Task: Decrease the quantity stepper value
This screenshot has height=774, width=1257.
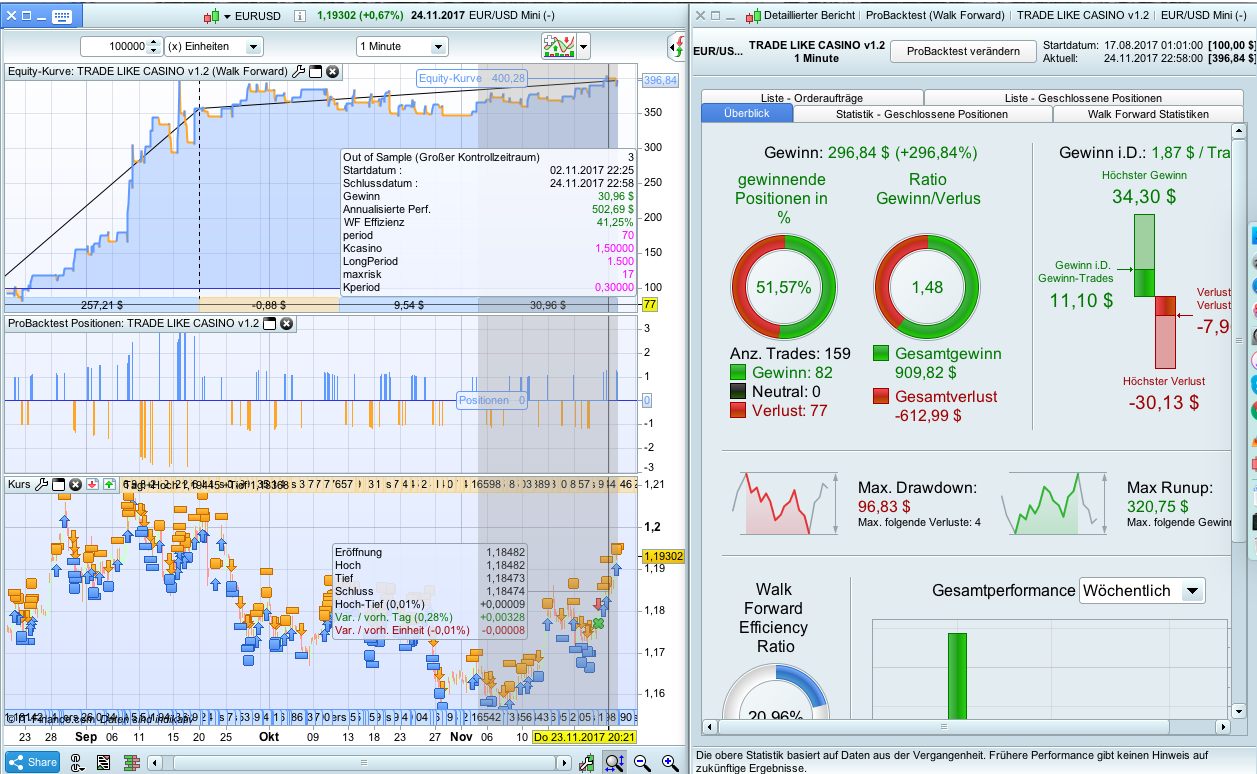Action: [x=154, y=51]
